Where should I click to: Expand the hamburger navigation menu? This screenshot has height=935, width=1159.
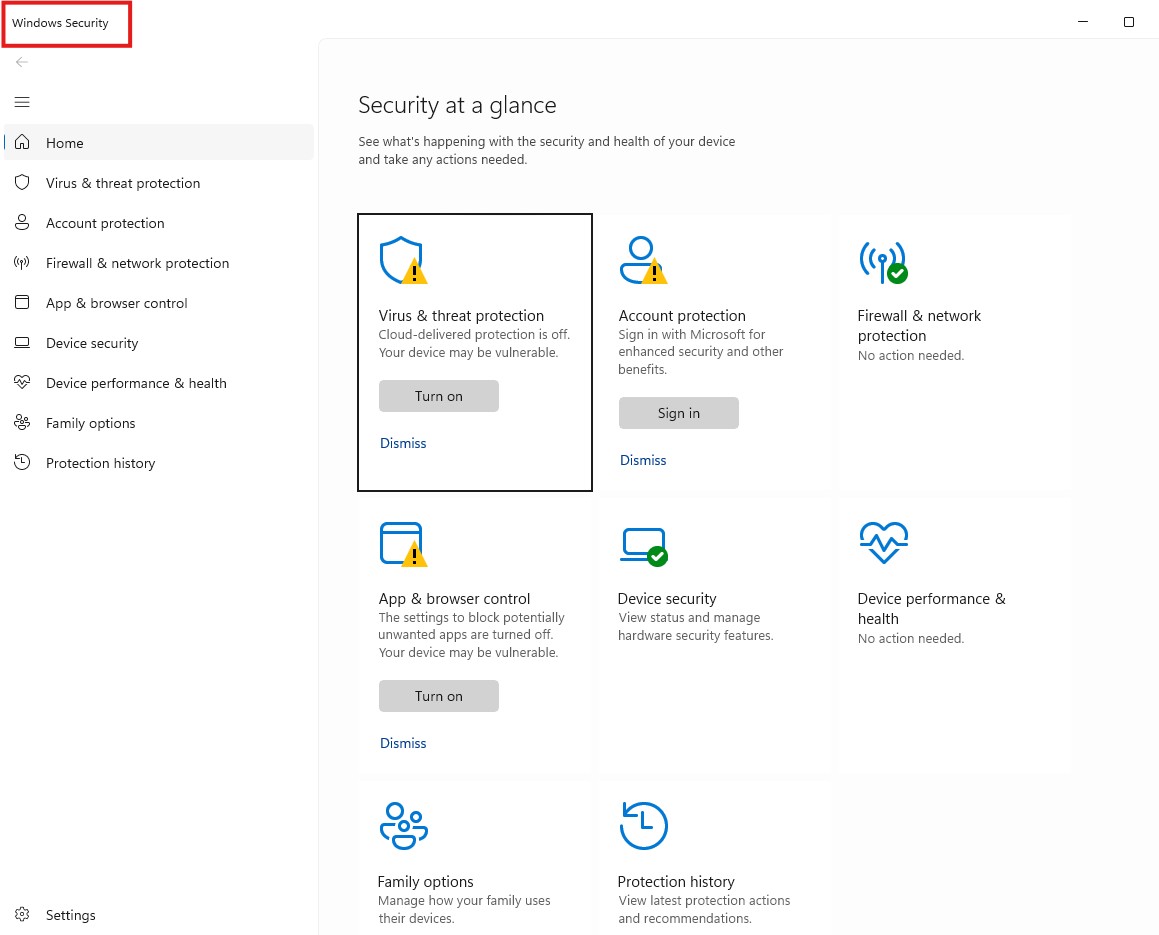[22, 102]
